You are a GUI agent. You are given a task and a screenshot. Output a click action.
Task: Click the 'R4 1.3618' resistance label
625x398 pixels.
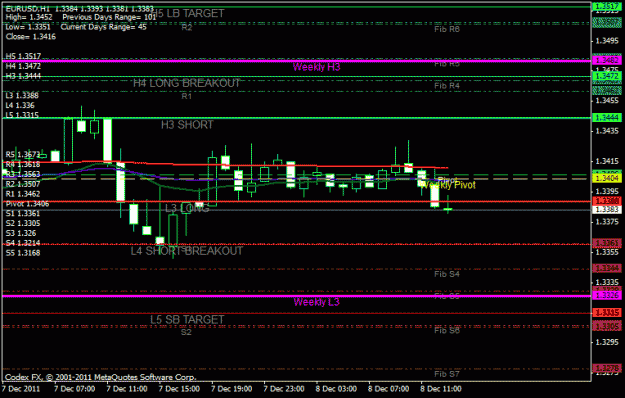coord(23,164)
